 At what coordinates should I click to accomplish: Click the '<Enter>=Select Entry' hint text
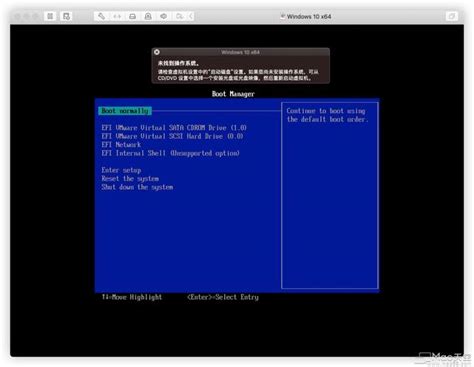click(x=223, y=297)
